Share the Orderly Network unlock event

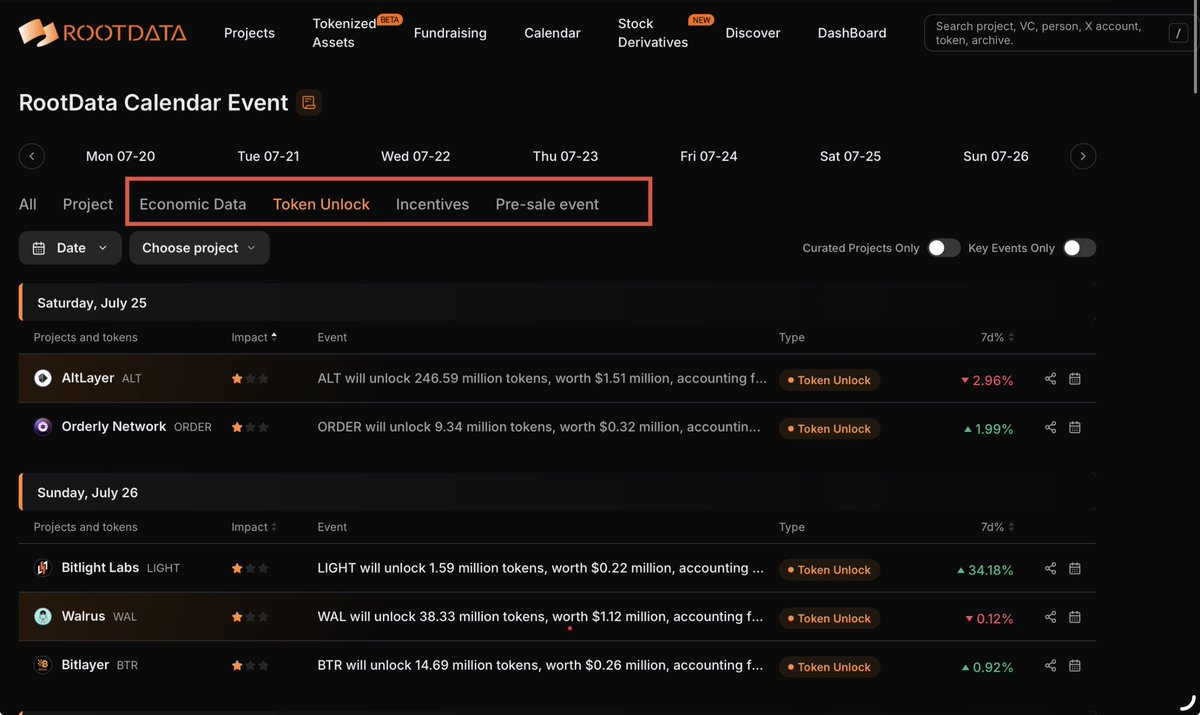click(1050, 427)
